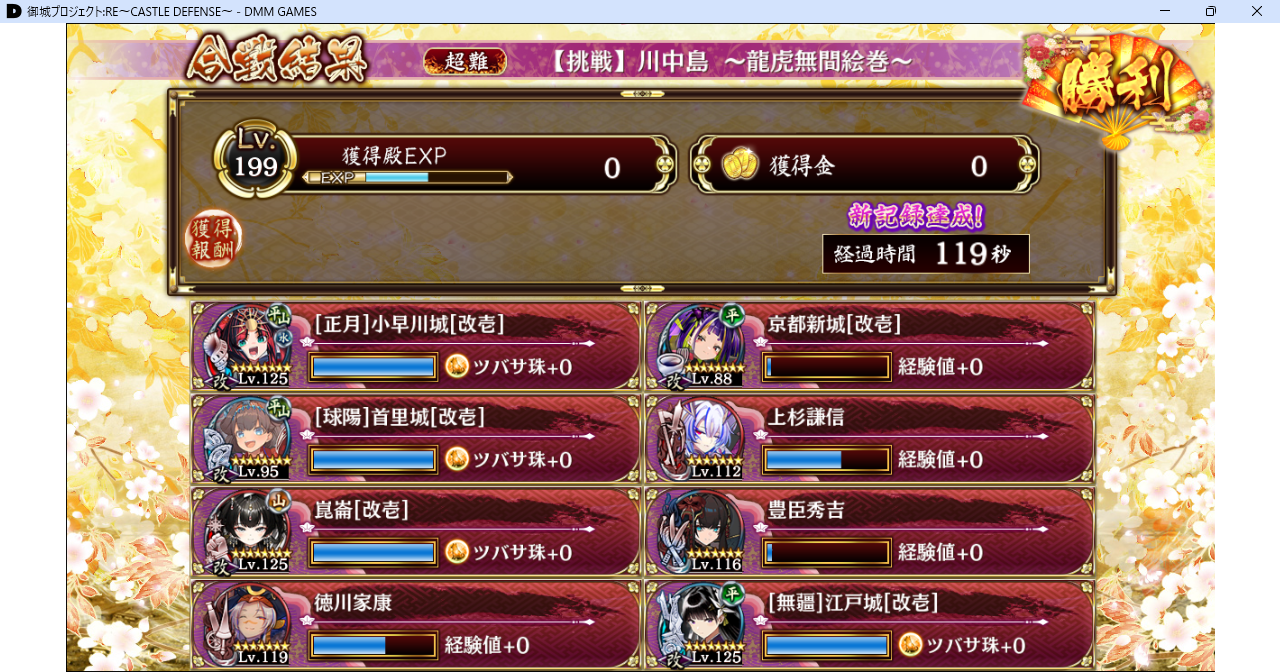The image size is (1280, 672).
Task: Click the player EXP progress bar
Action: point(408,177)
